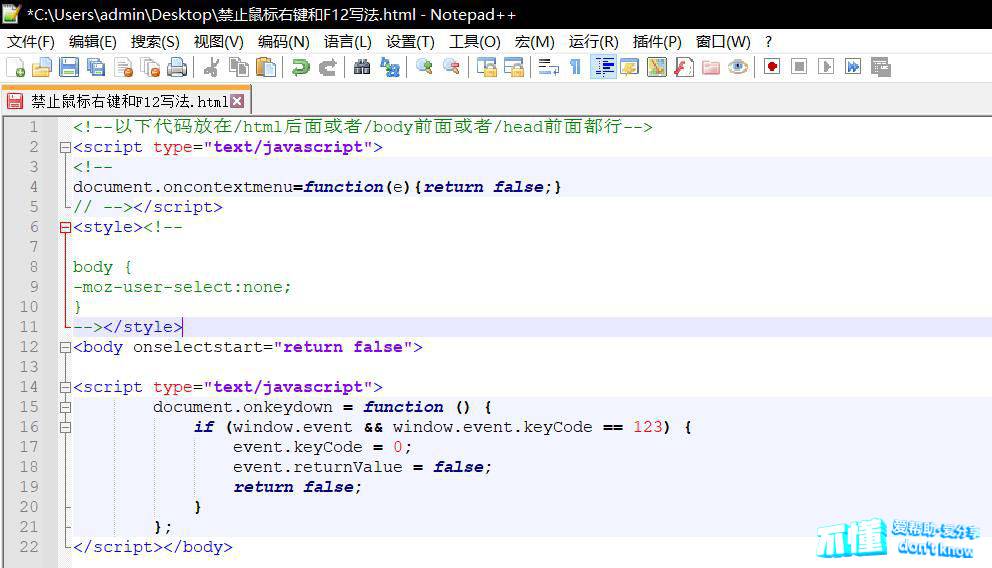Click line number 13 in the margin
992x568 pixels.
click(x=33, y=367)
